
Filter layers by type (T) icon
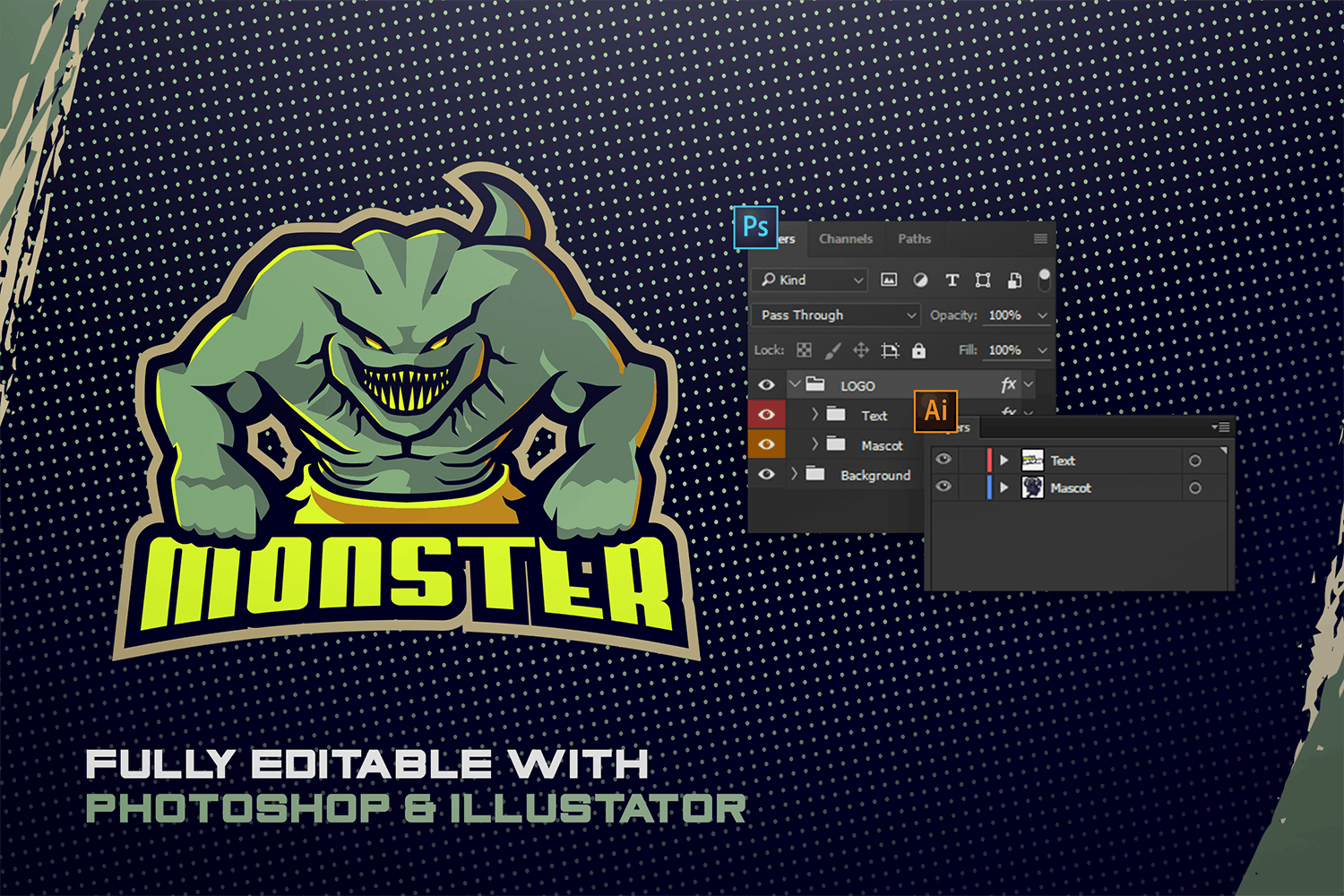tap(952, 280)
